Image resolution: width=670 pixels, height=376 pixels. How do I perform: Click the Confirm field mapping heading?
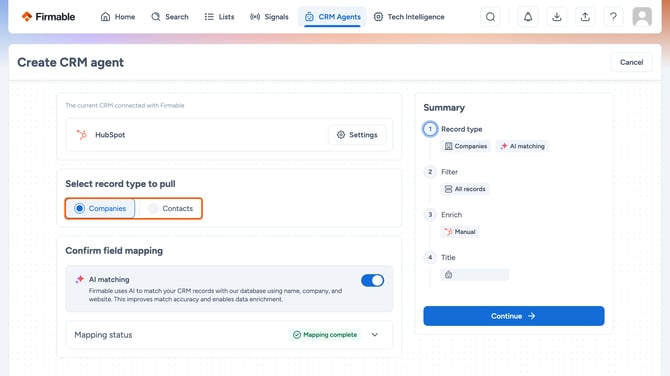(x=114, y=250)
